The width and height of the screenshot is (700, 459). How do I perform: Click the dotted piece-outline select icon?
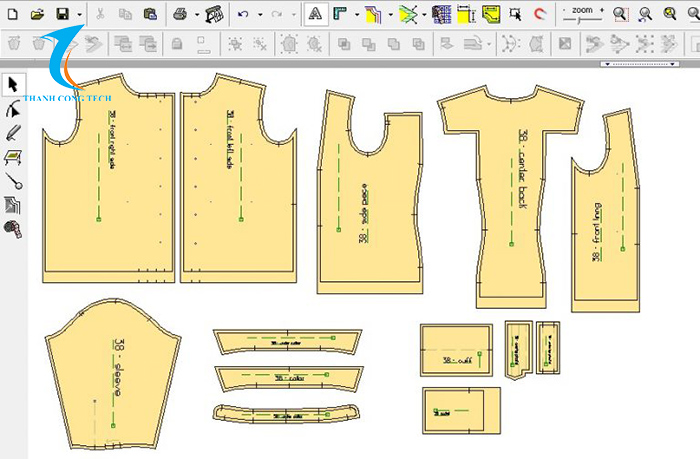(289, 44)
